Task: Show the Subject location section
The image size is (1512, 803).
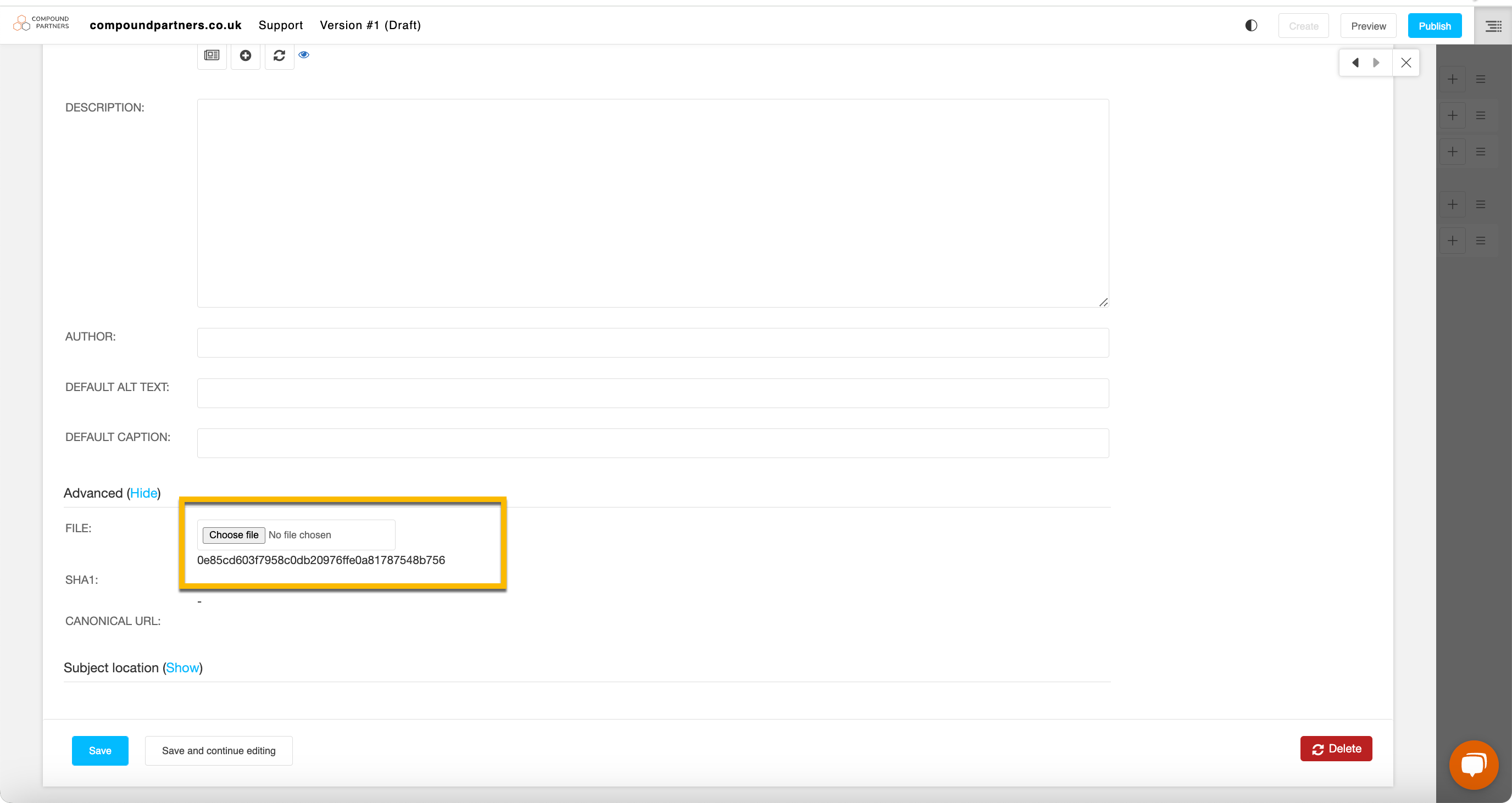Action: (x=182, y=668)
